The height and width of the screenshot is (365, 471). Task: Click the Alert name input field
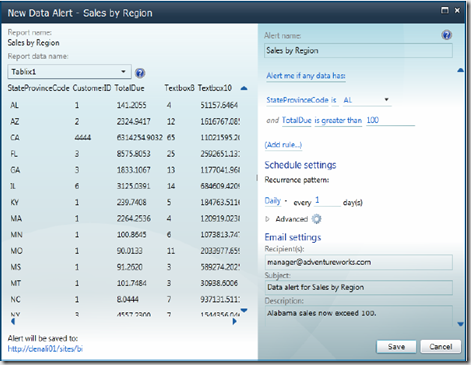click(358, 51)
